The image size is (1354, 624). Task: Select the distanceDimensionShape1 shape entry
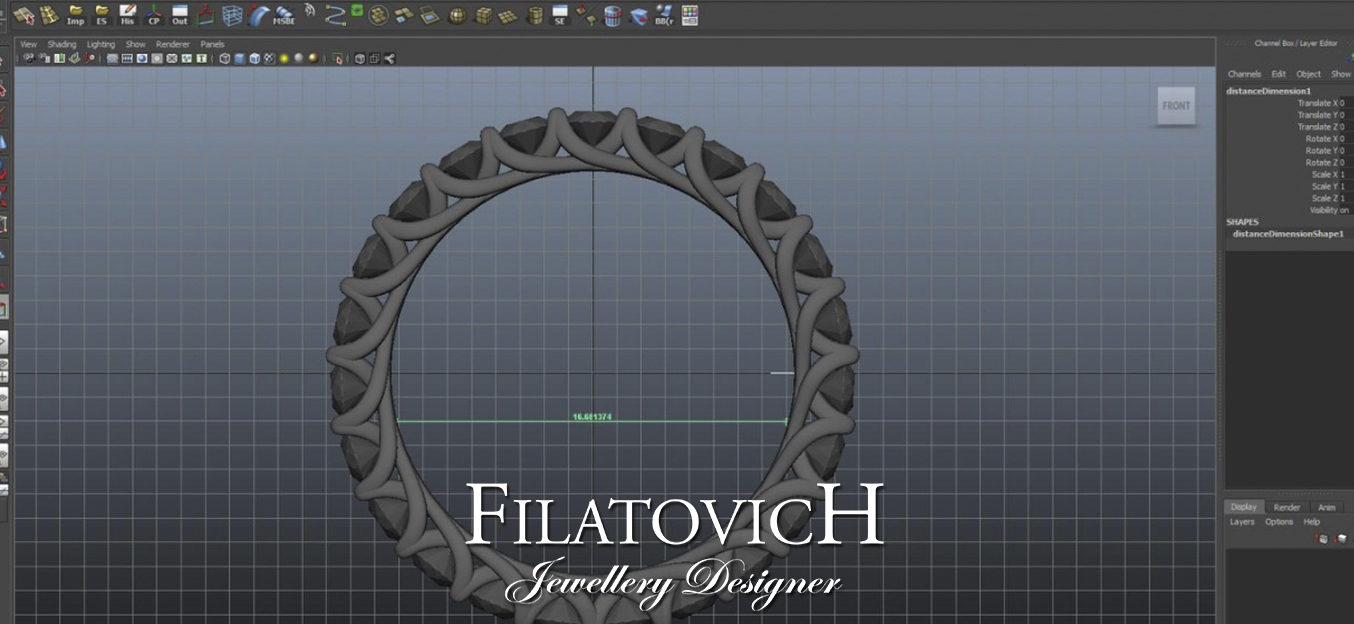point(1288,233)
